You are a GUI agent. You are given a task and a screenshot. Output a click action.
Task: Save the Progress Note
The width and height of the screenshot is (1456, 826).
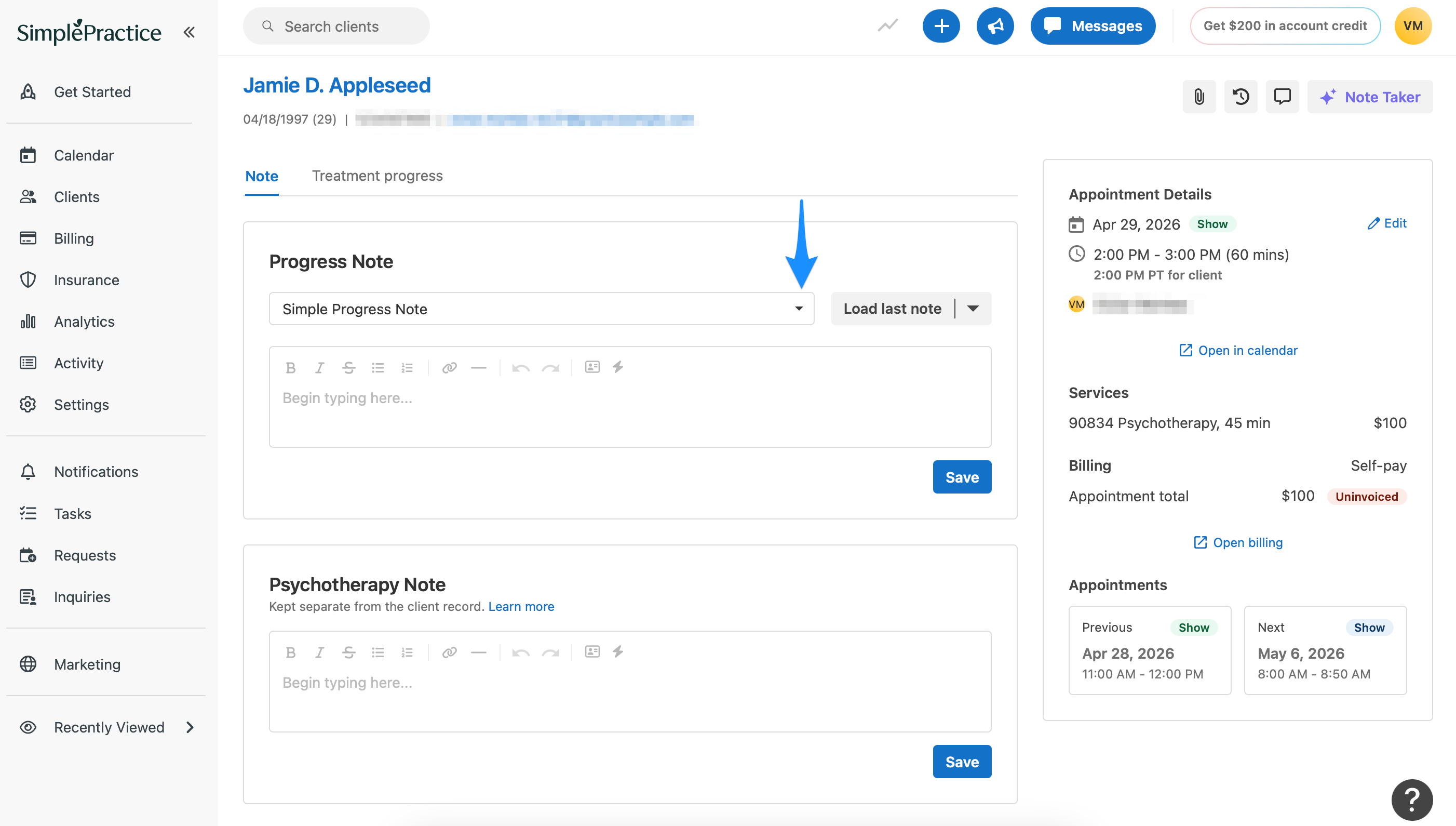[x=962, y=477]
